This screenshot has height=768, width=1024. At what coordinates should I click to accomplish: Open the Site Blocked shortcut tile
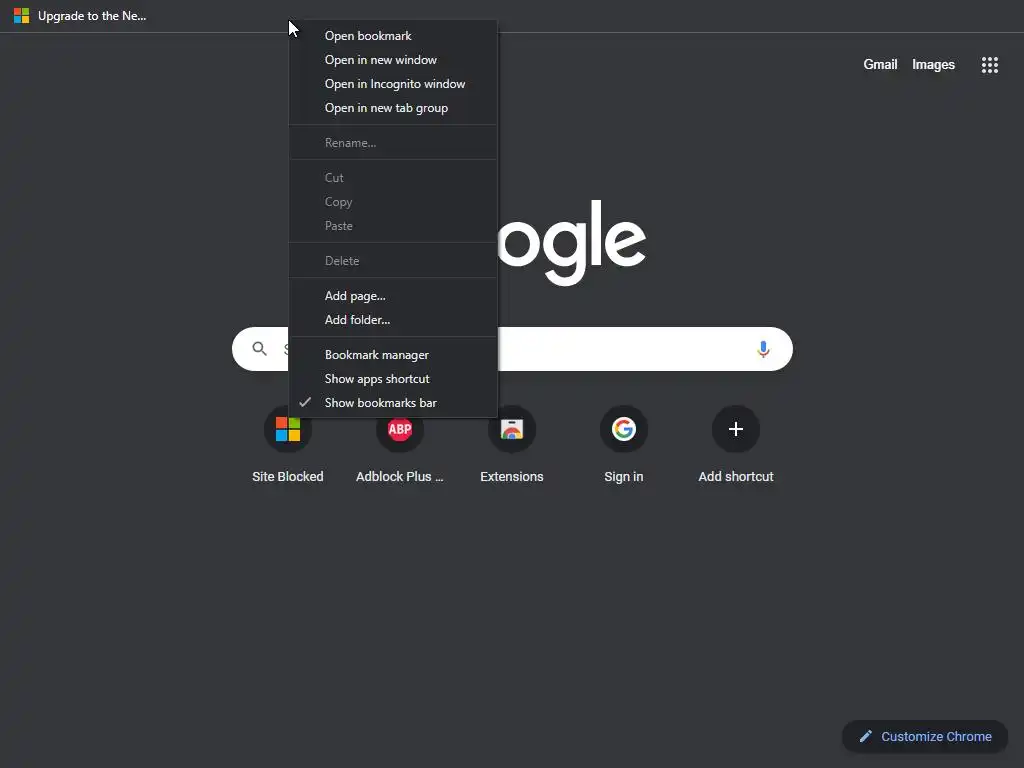point(287,430)
